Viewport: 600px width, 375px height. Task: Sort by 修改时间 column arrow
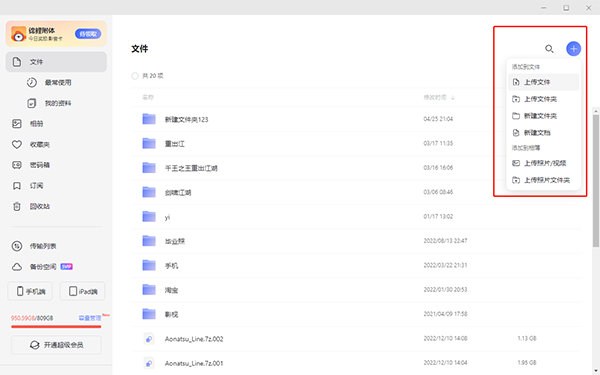(x=453, y=98)
